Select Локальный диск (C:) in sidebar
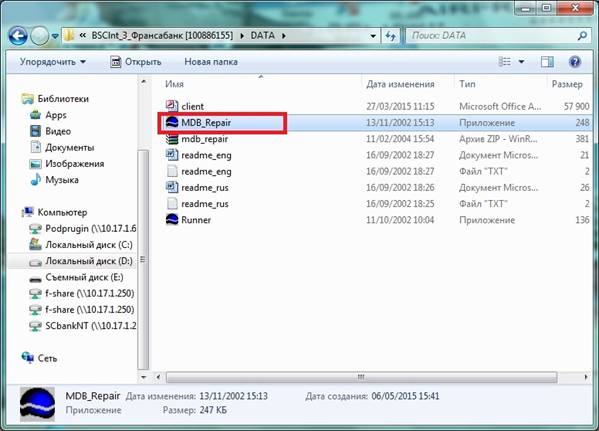Image resolution: width=599 pixels, height=431 pixels. point(89,245)
